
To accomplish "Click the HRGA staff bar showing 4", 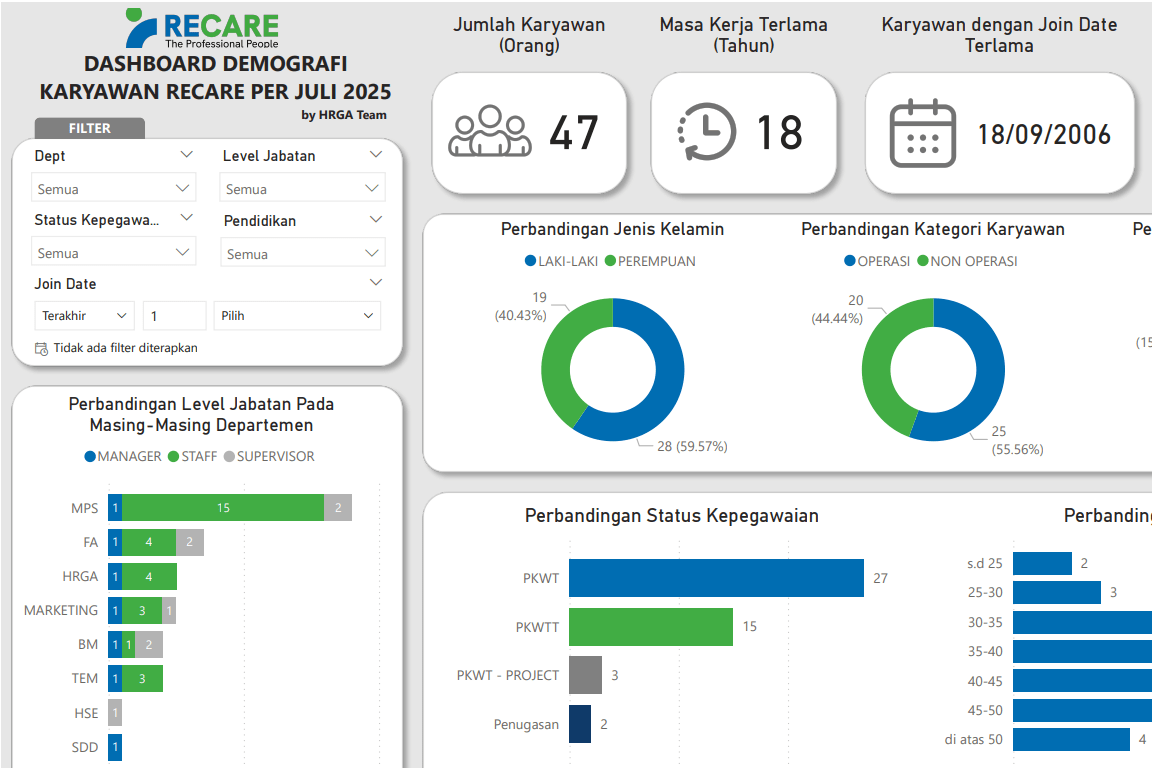I will point(149,576).
